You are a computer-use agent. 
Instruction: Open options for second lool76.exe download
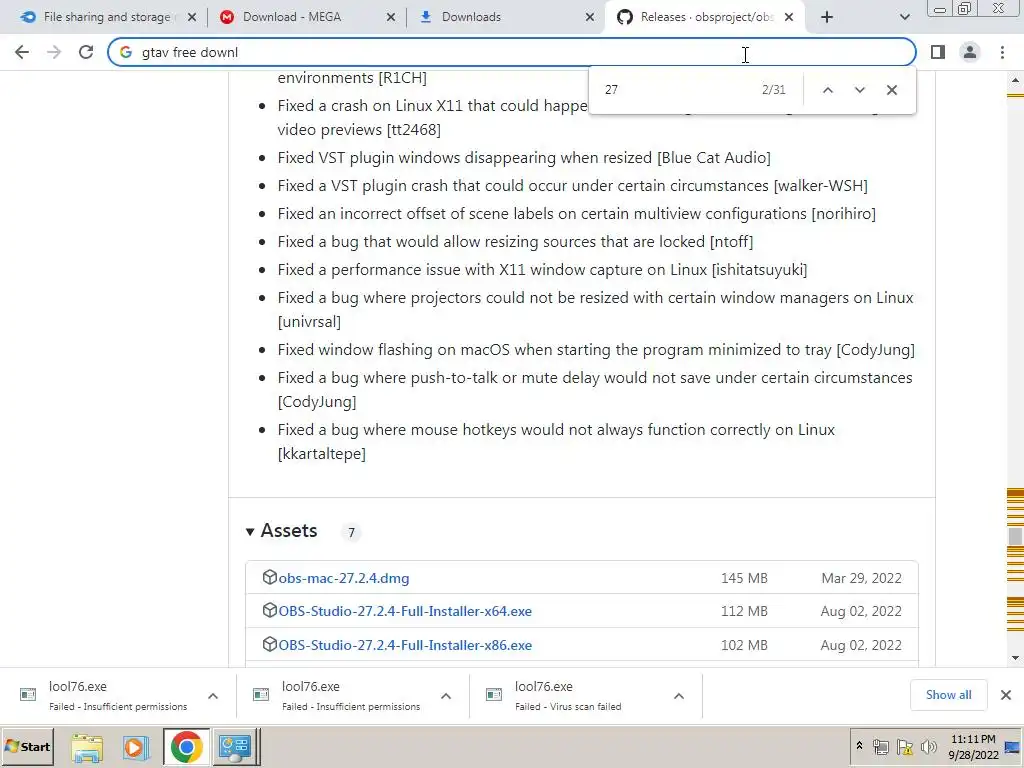[446, 696]
